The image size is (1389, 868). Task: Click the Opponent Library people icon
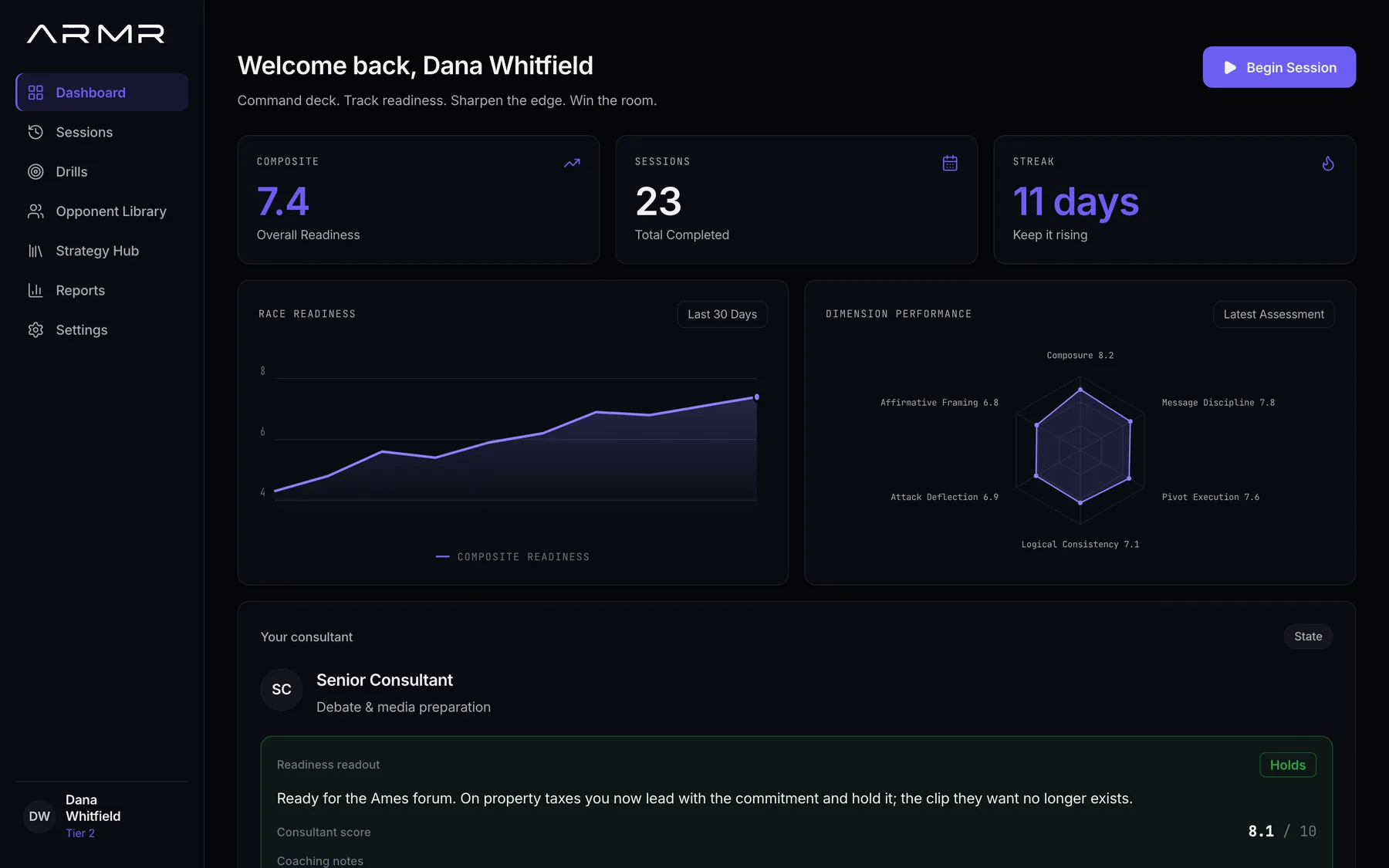point(35,211)
